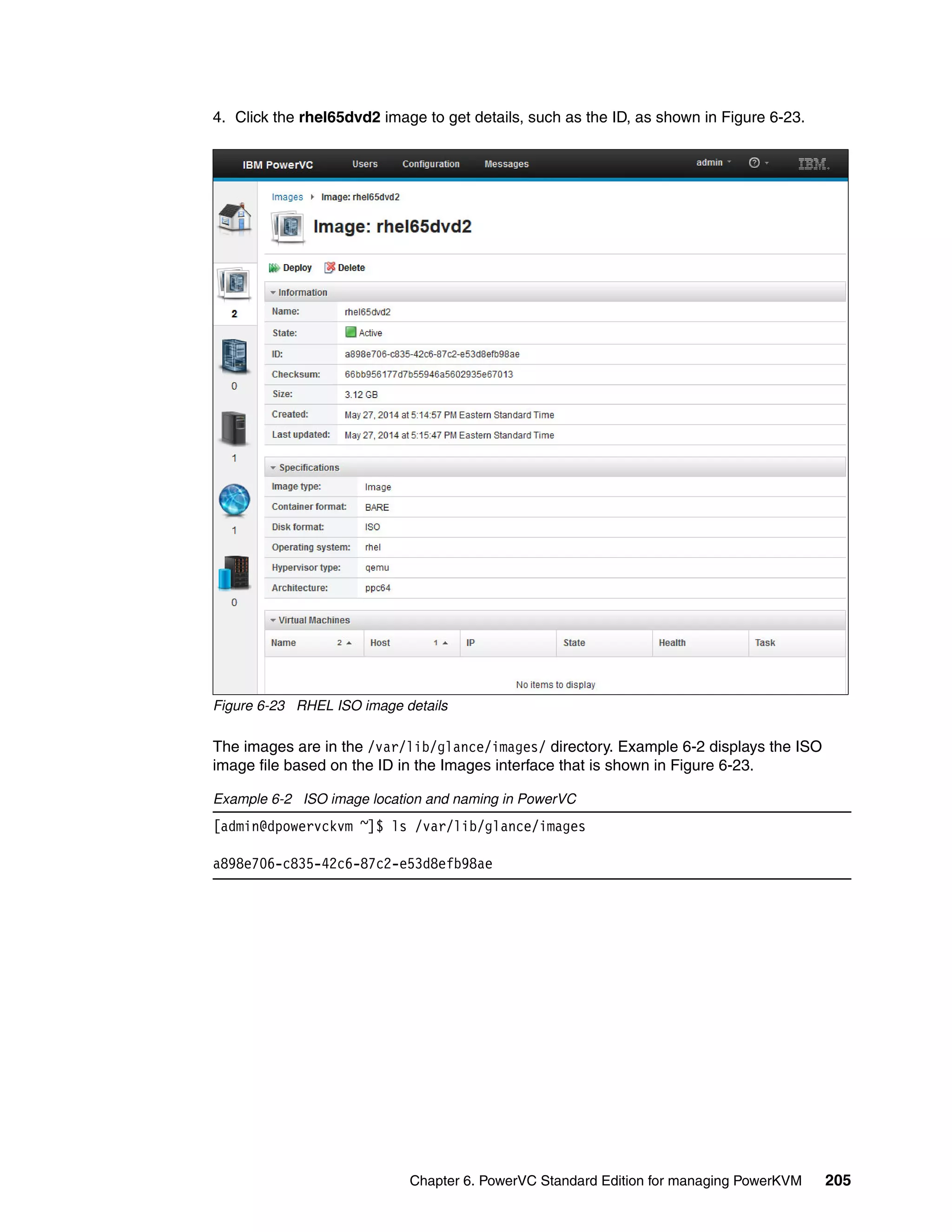Viewport: 952px width, 1232px height.
Task: Open the Home icon in the sidebar
Action: coord(235,219)
